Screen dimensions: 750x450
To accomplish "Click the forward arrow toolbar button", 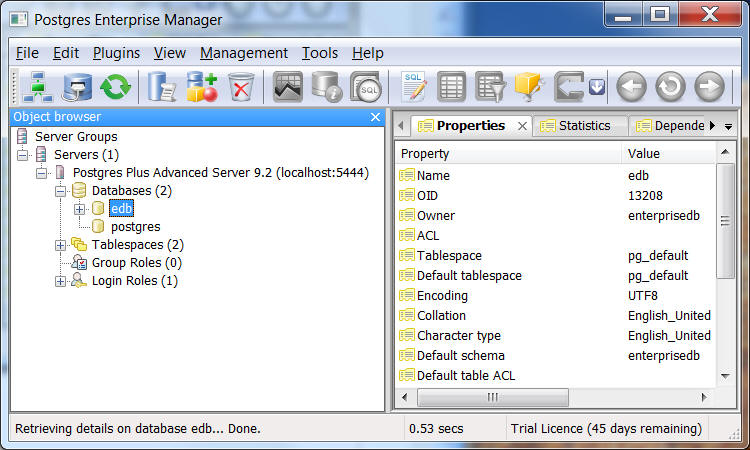I will [x=709, y=87].
